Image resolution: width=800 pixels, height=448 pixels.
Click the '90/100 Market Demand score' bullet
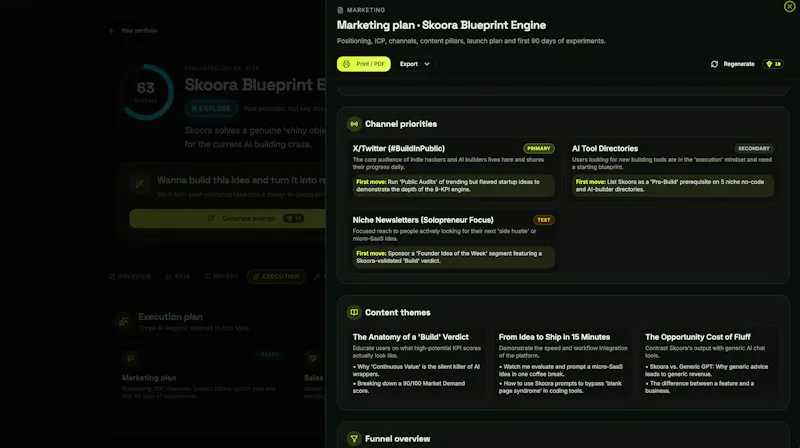(x=411, y=387)
